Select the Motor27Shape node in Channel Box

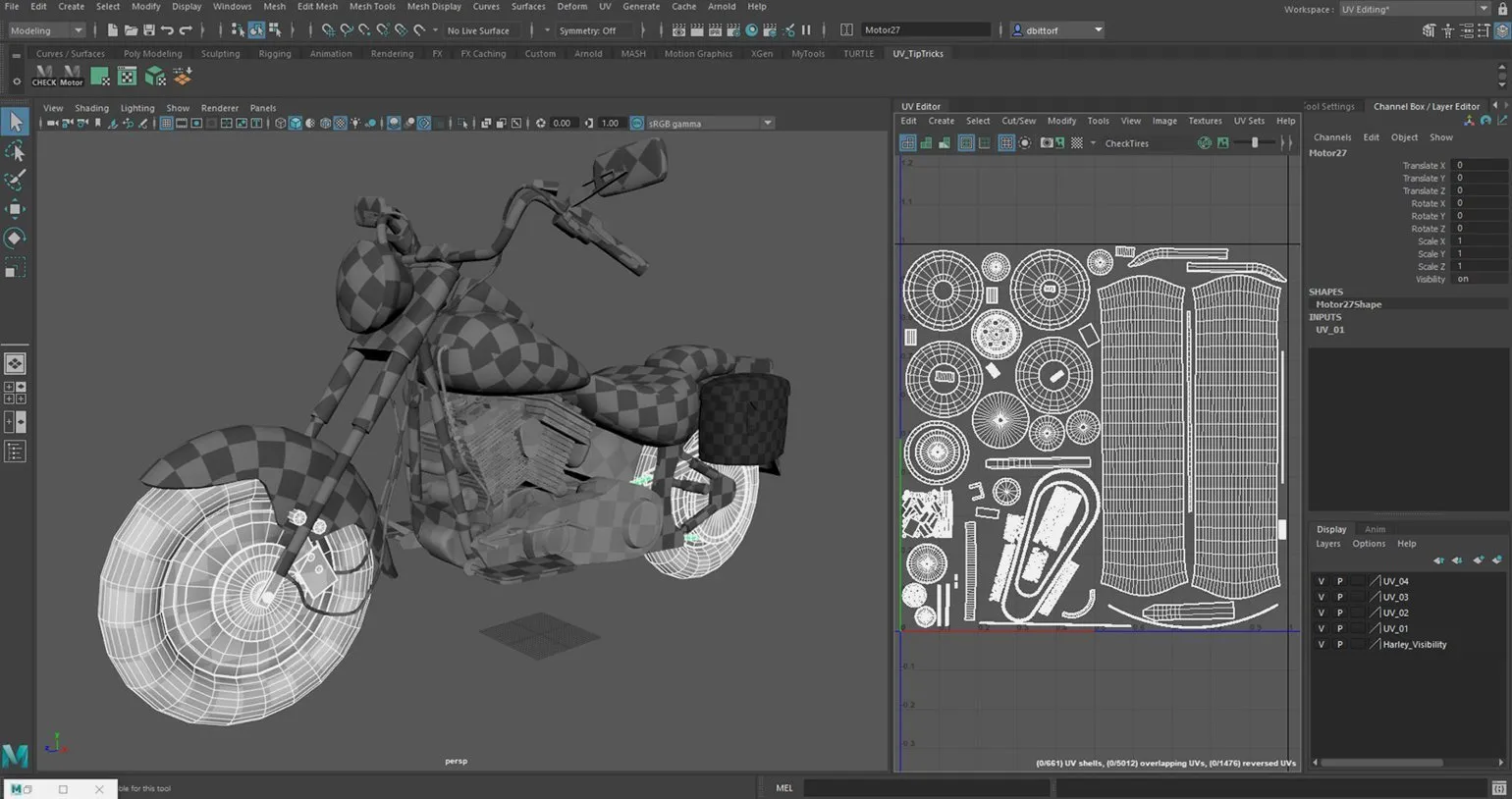[1348, 304]
